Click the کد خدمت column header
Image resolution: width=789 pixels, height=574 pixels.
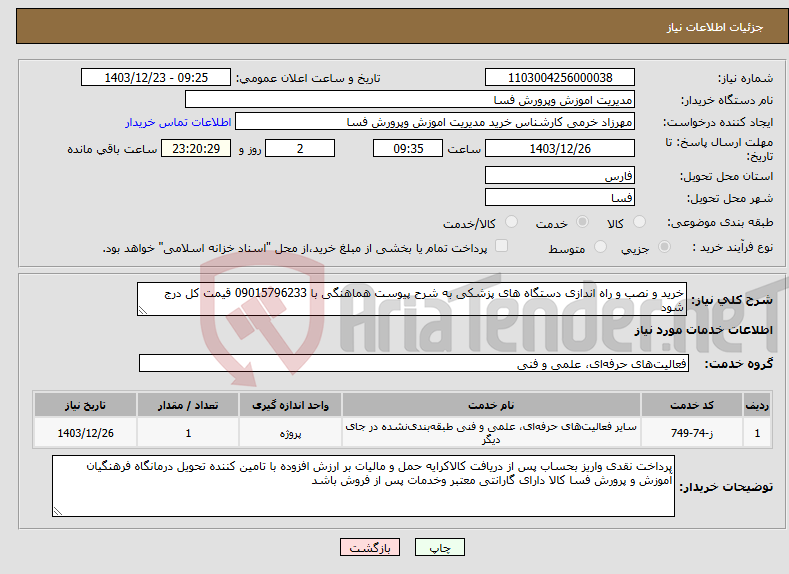click(692, 405)
